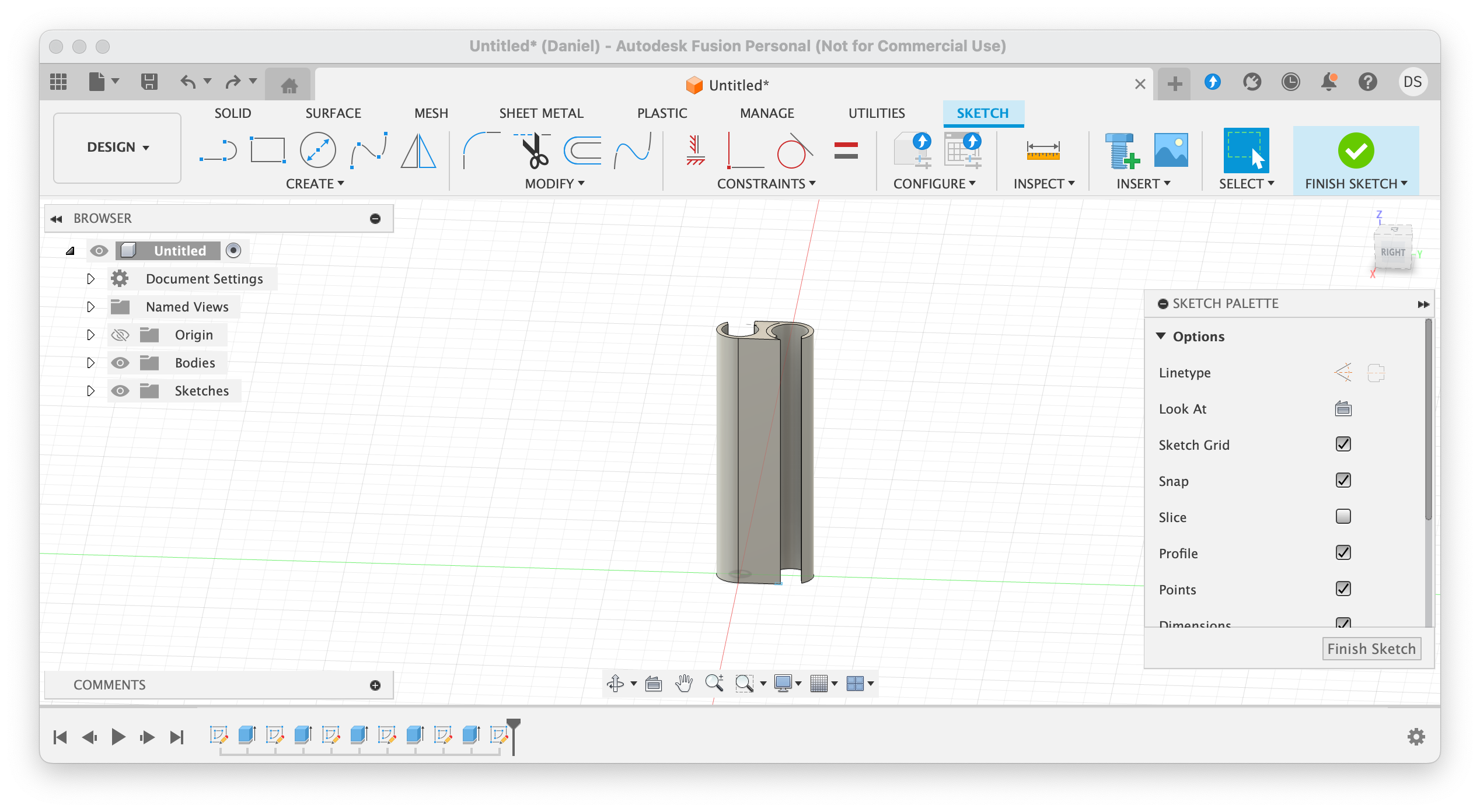The image size is (1480, 812).
Task: Open the DESIGN workspace dropdown
Action: 117,148
